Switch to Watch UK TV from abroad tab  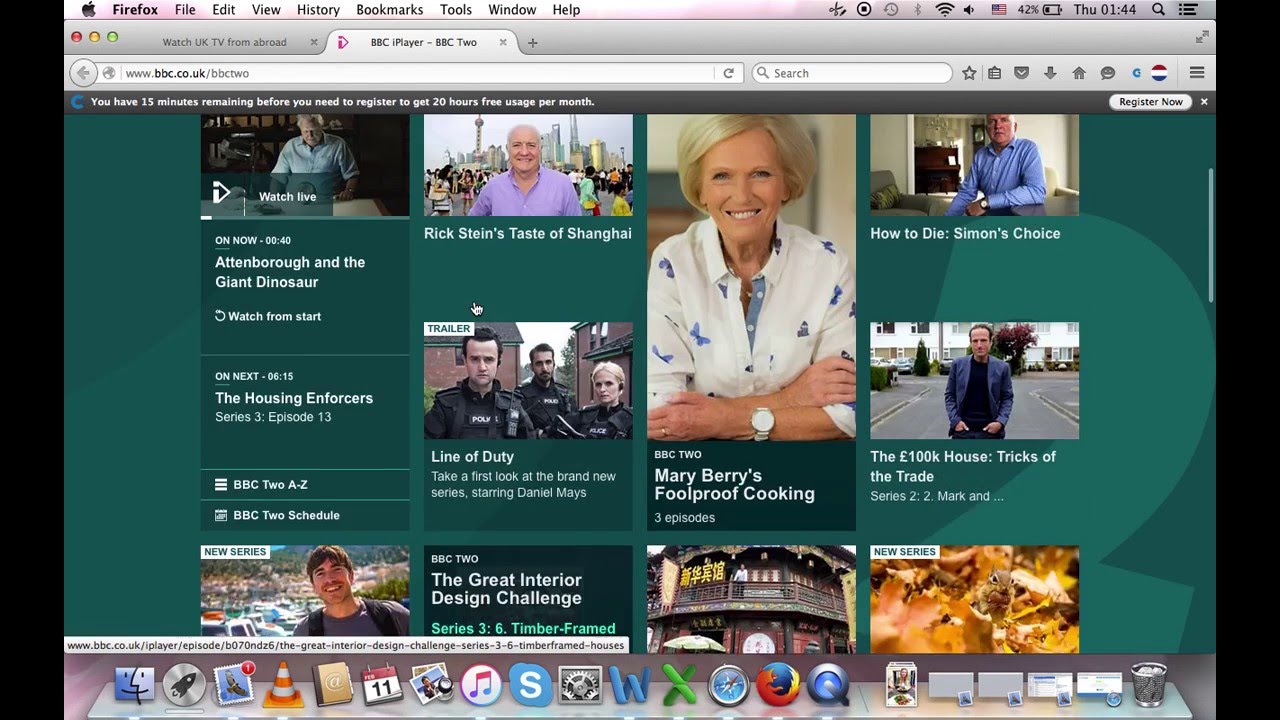click(x=225, y=42)
